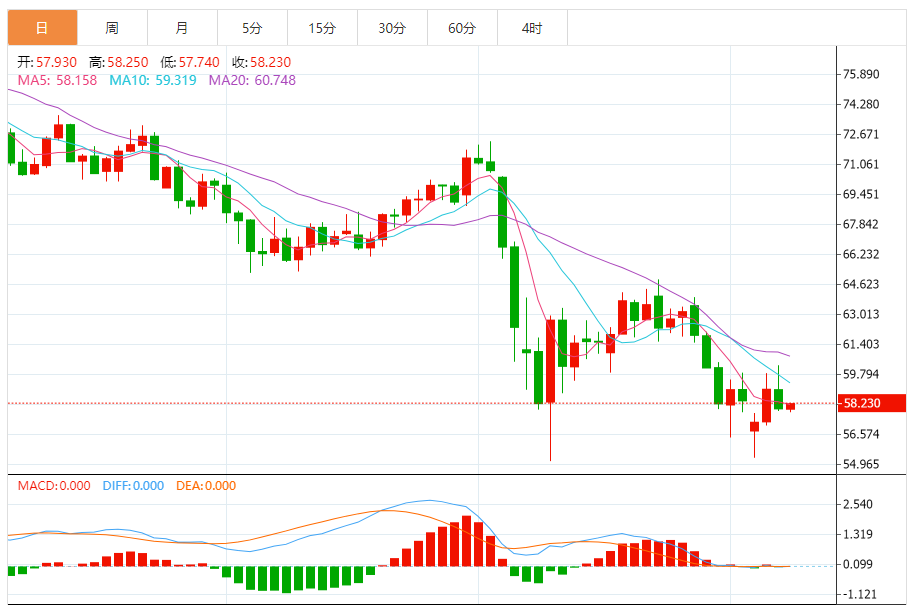Click the 1.319 MACD axis label
912x605 pixels.
pyautogui.click(x=858, y=534)
